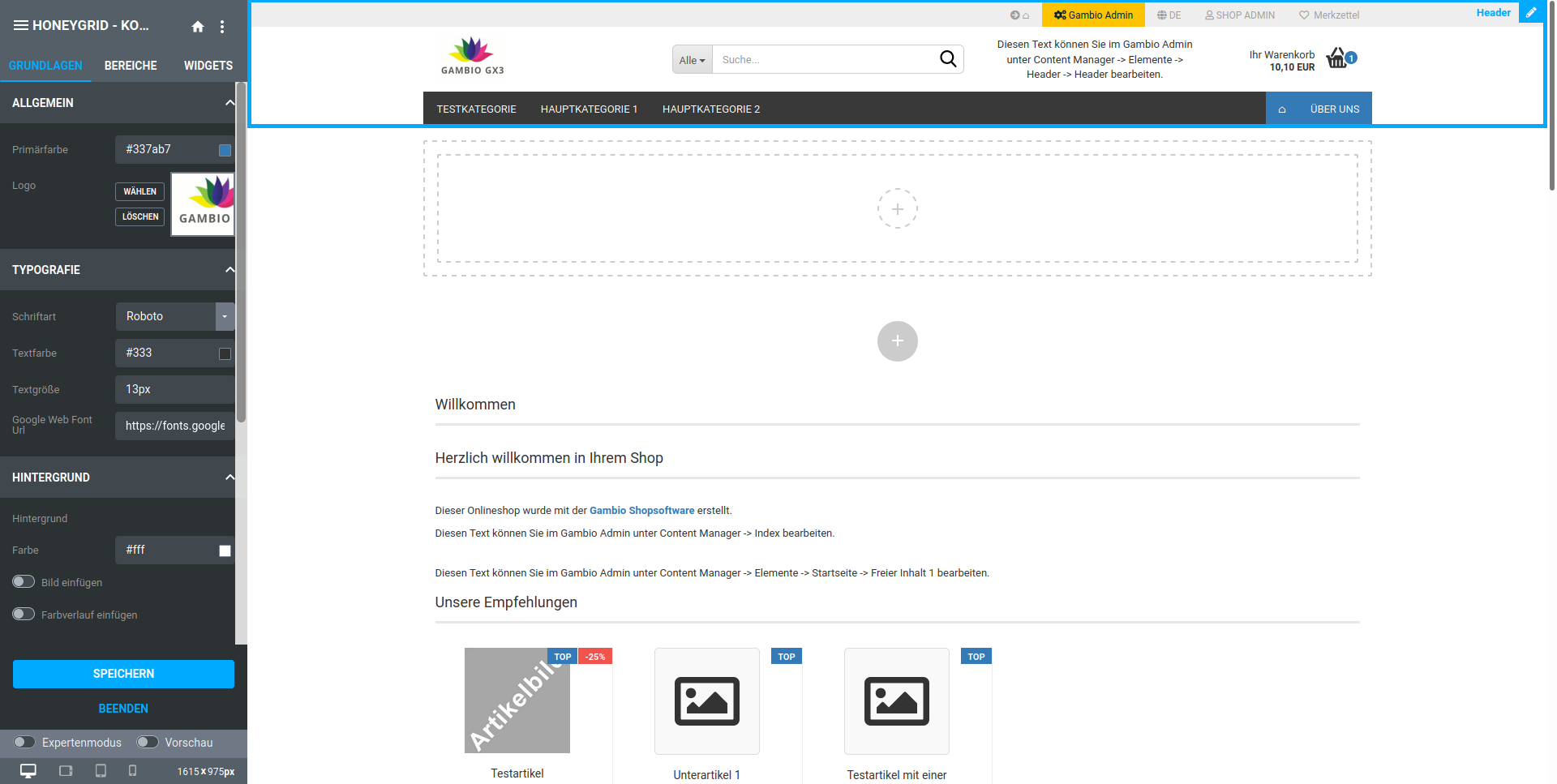The width and height of the screenshot is (1557, 784).
Task: Click the pencil edit icon for Header
Action: (x=1531, y=13)
